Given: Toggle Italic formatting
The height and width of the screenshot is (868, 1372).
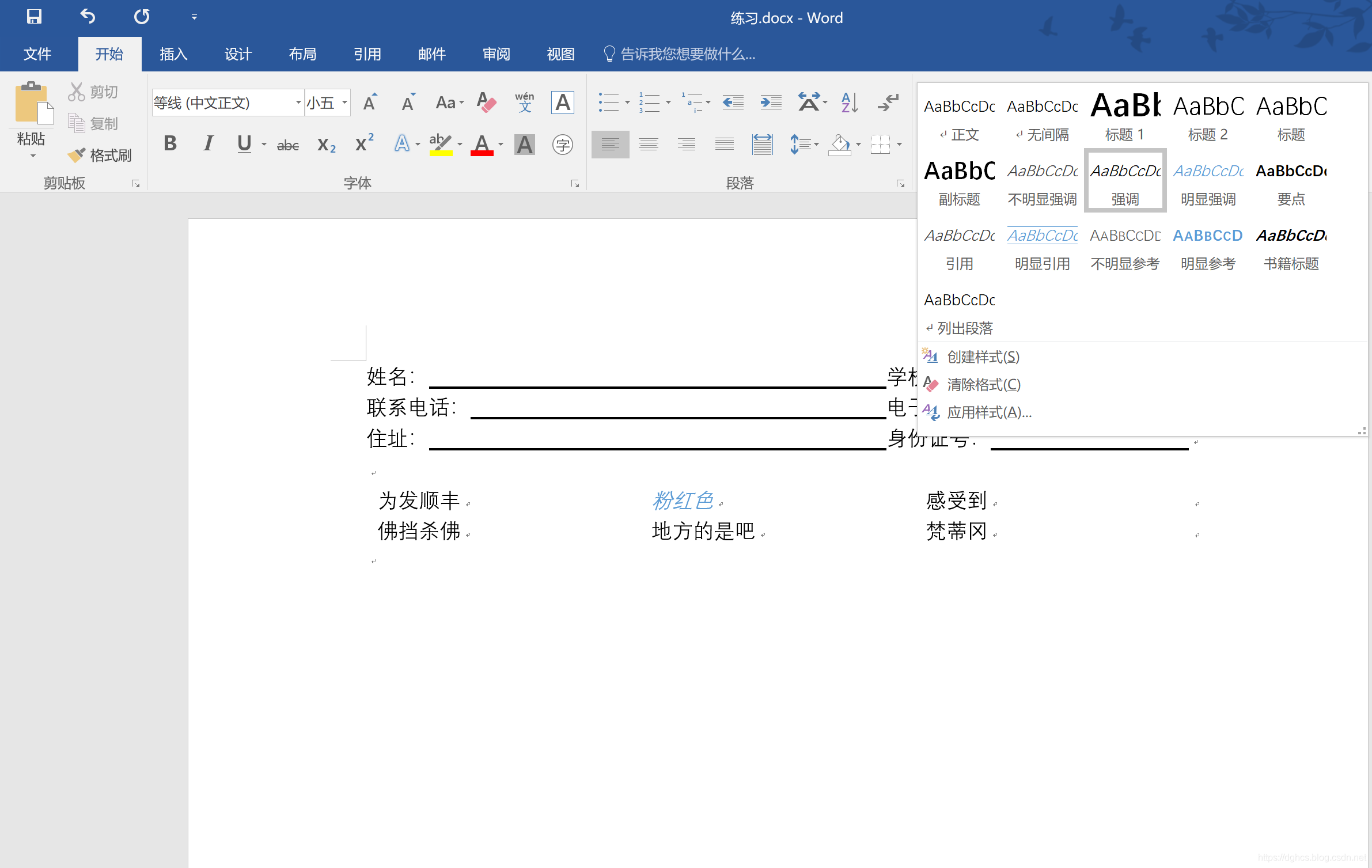Looking at the screenshot, I should click(208, 143).
